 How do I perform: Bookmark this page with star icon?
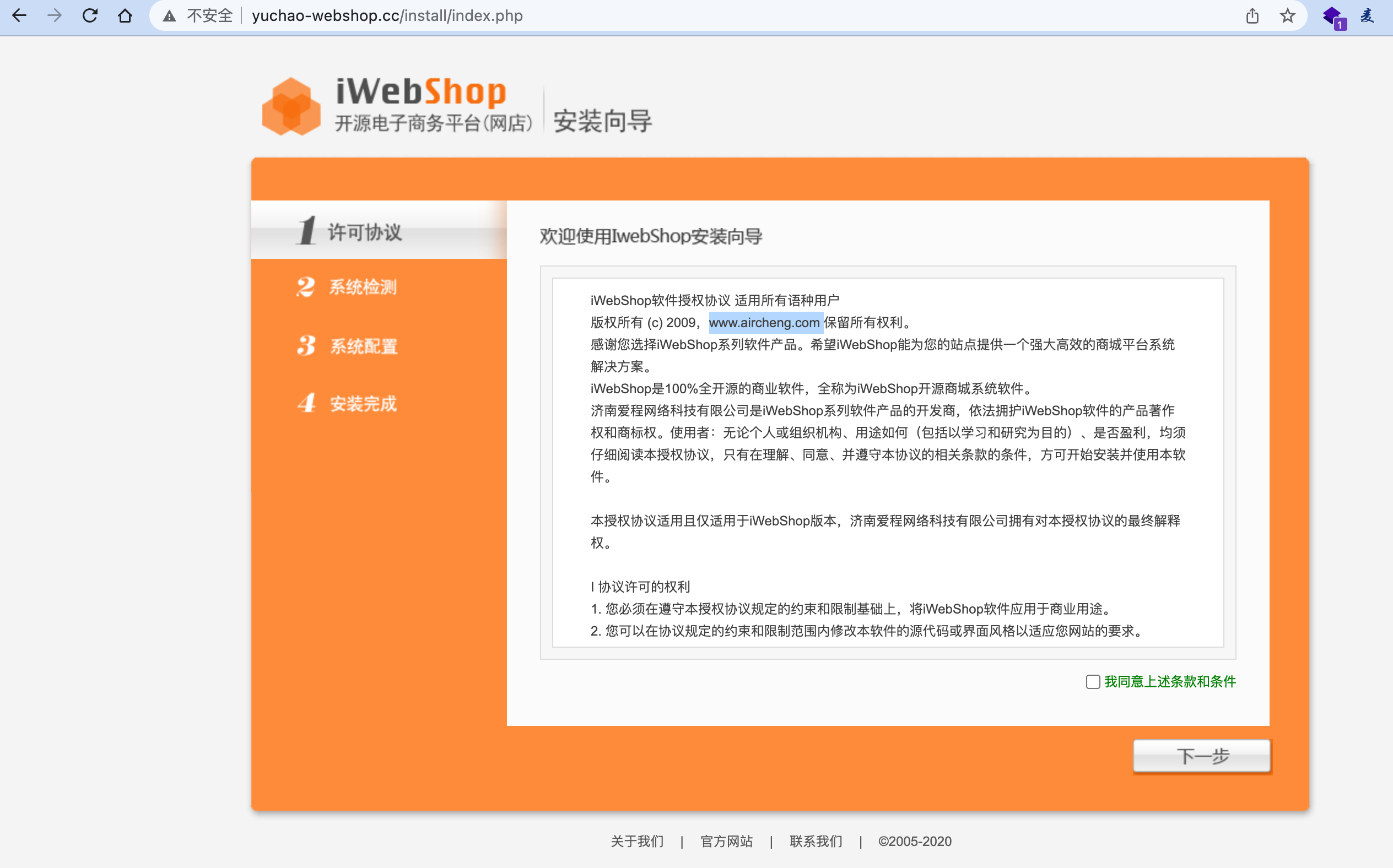(x=1287, y=15)
